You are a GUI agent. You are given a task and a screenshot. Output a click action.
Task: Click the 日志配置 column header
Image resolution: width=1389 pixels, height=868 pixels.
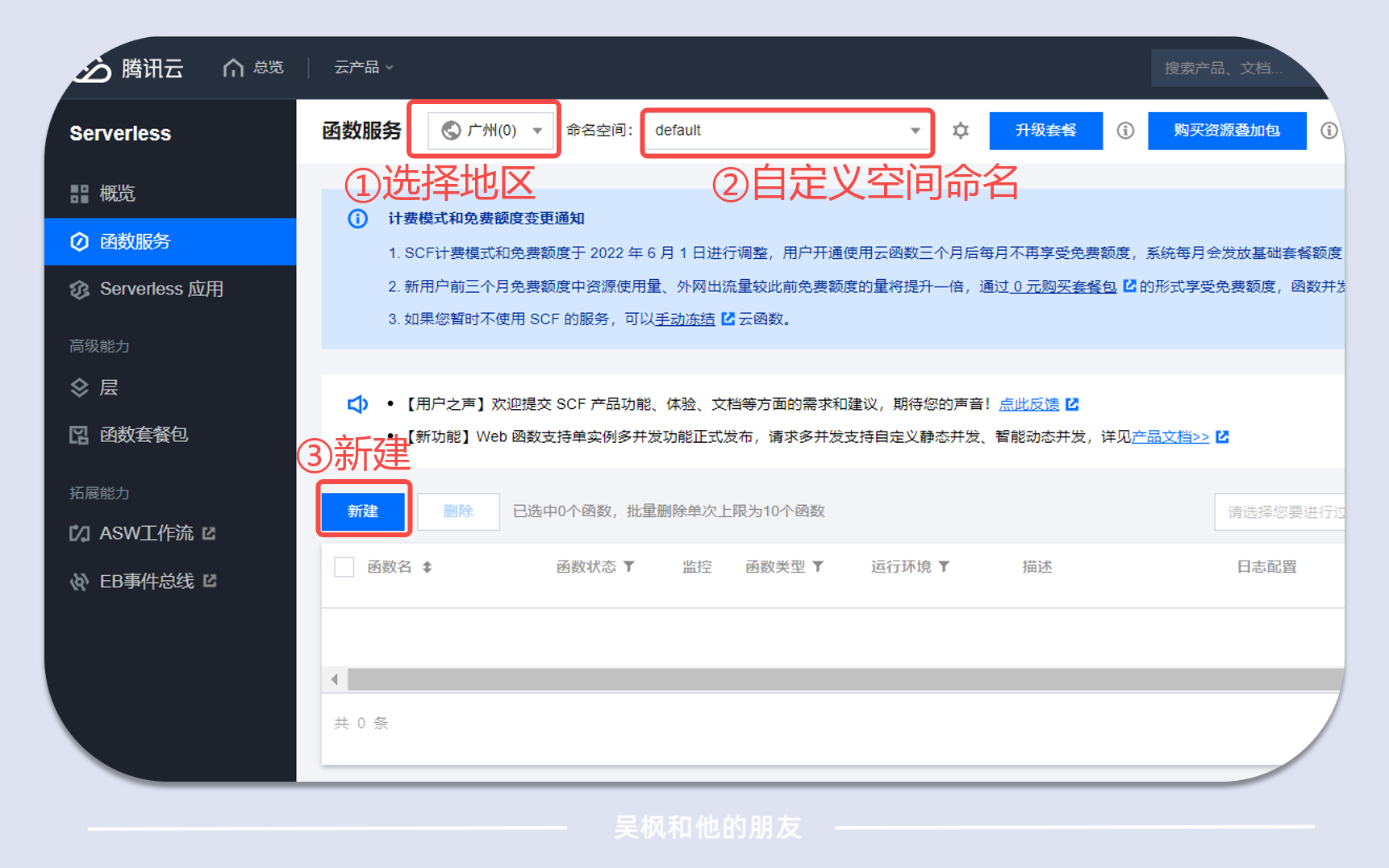click(x=1267, y=567)
